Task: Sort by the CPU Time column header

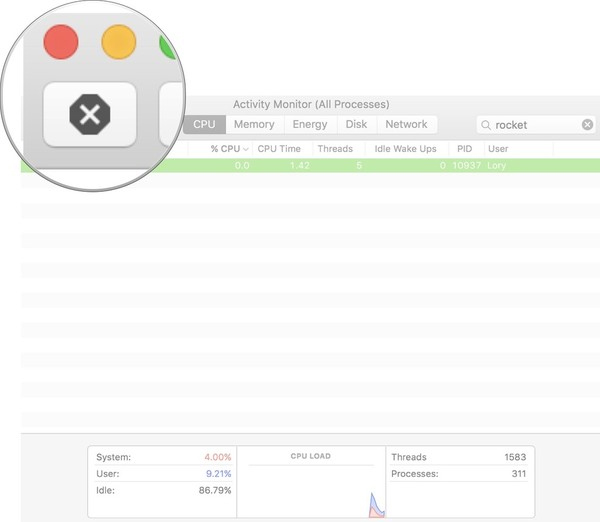Action: tap(279, 149)
